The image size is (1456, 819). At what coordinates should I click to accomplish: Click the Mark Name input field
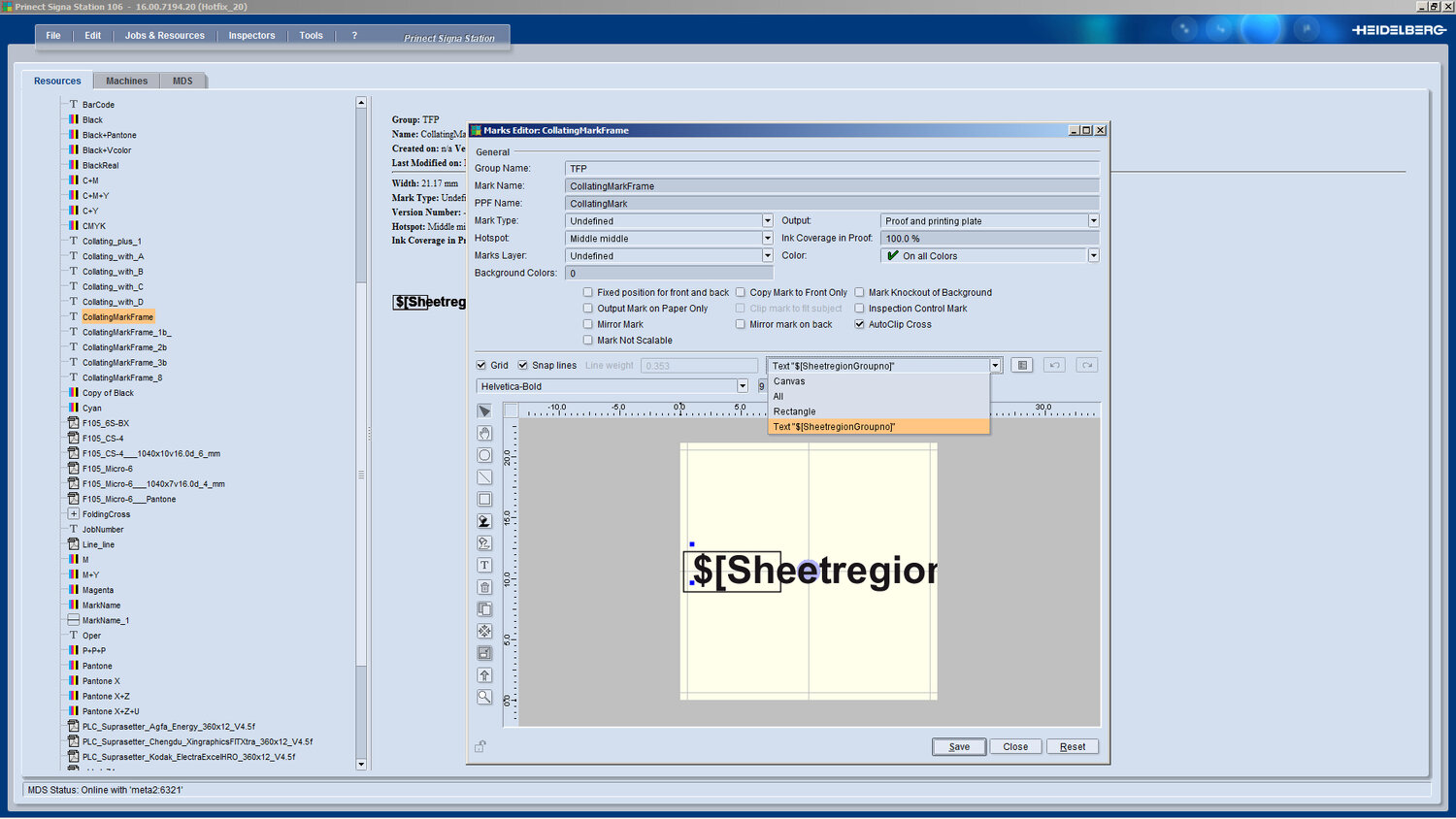832,186
